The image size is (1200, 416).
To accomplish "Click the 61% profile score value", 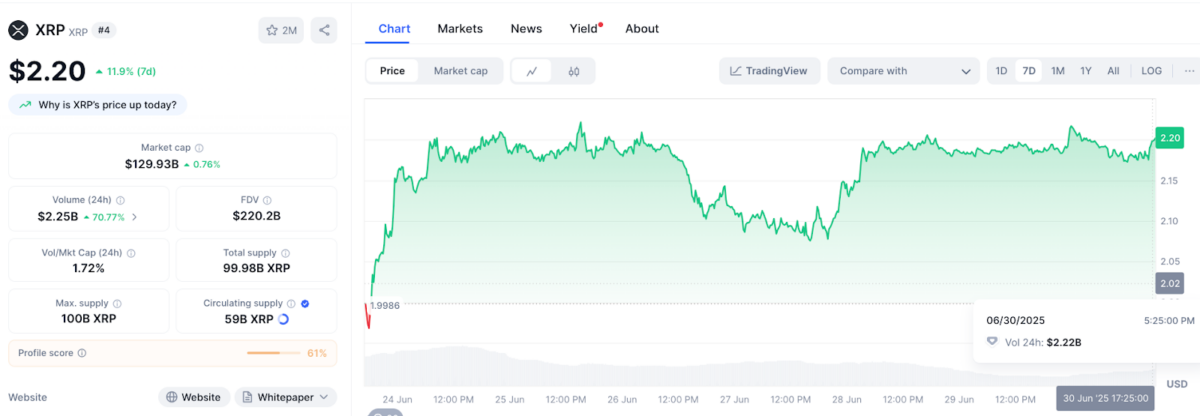I will [x=317, y=353].
